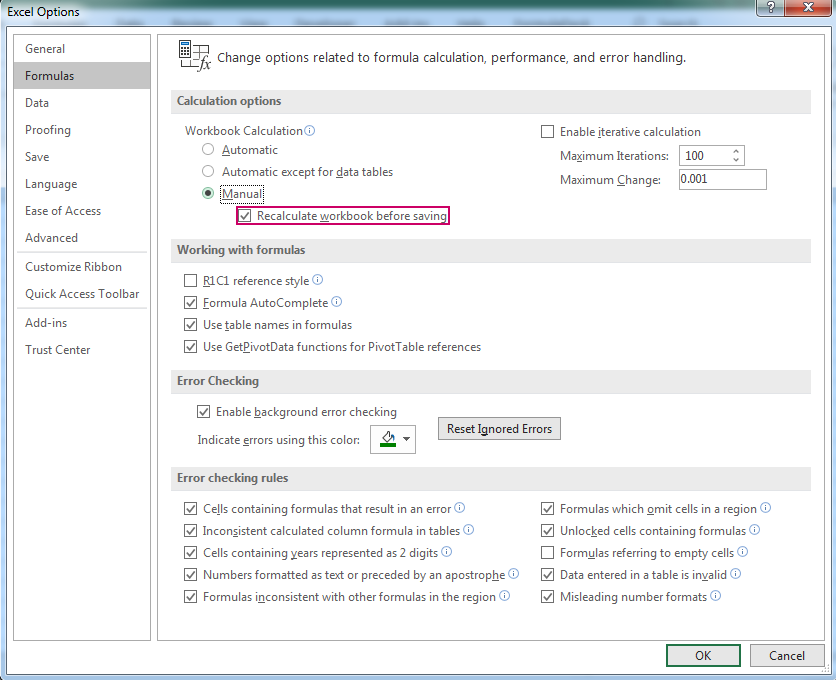Click the Maximum Change input field

[722, 179]
